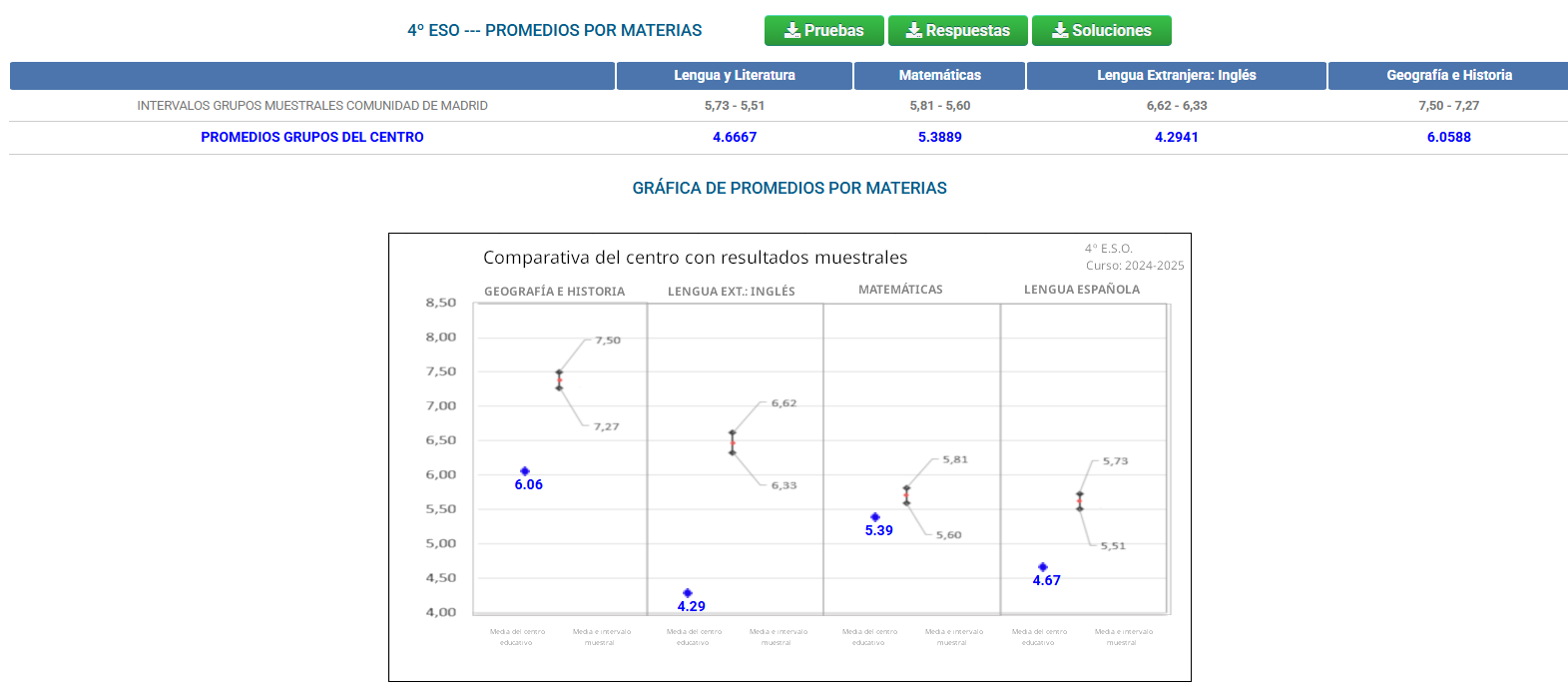
Task: Click the blue data point labeled 4.67
Action: 1043,567
